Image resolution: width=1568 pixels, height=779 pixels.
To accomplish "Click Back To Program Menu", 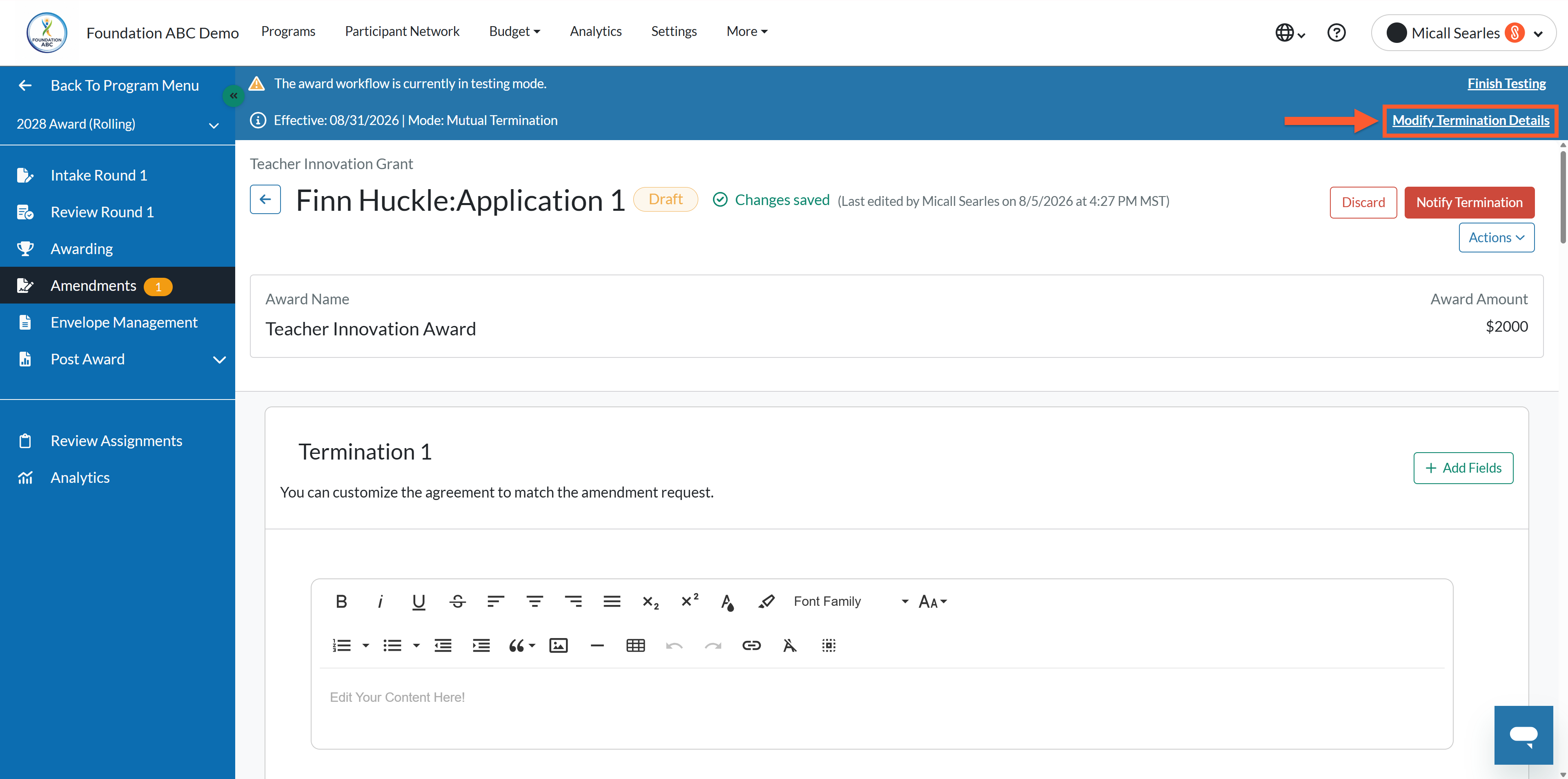I will [108, 85].
